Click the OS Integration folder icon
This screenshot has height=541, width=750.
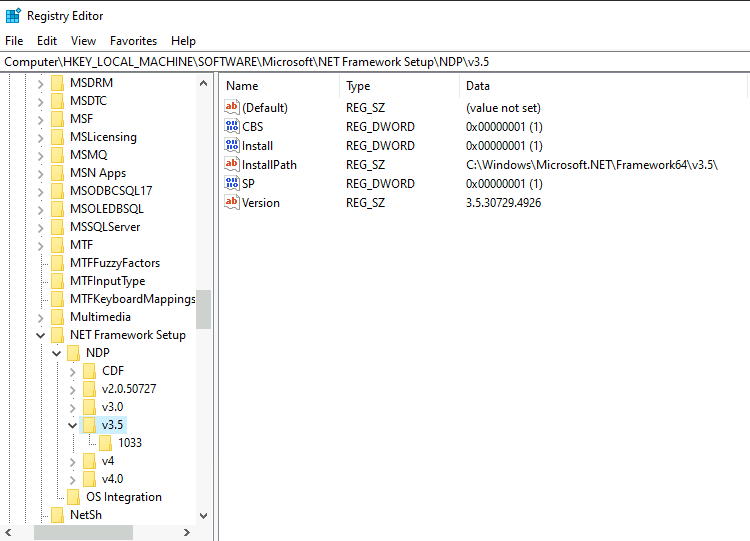(73, 497)
